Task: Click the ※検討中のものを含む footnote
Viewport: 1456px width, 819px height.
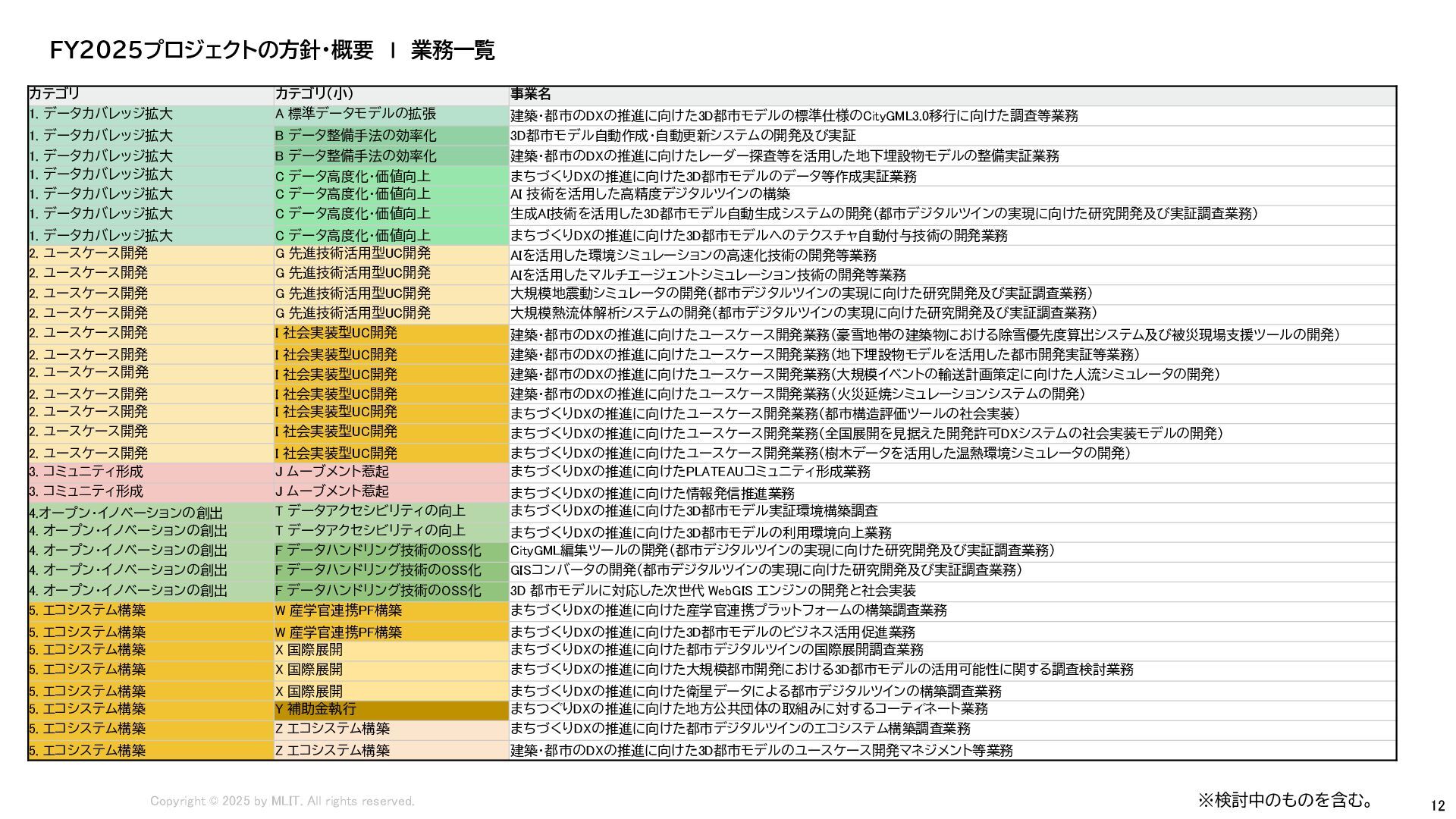Action: 1285,800
